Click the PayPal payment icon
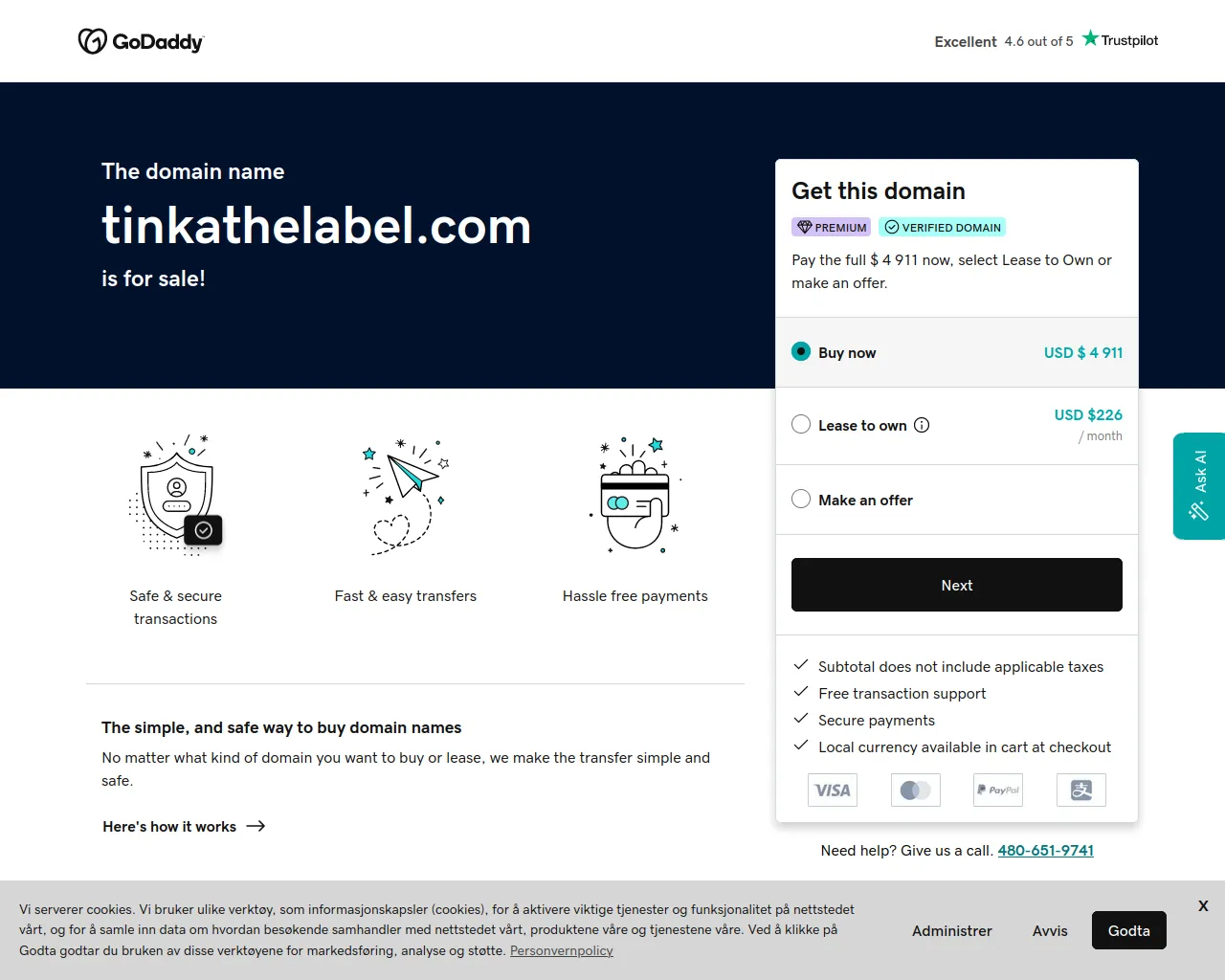 click(x=998, y=791)
